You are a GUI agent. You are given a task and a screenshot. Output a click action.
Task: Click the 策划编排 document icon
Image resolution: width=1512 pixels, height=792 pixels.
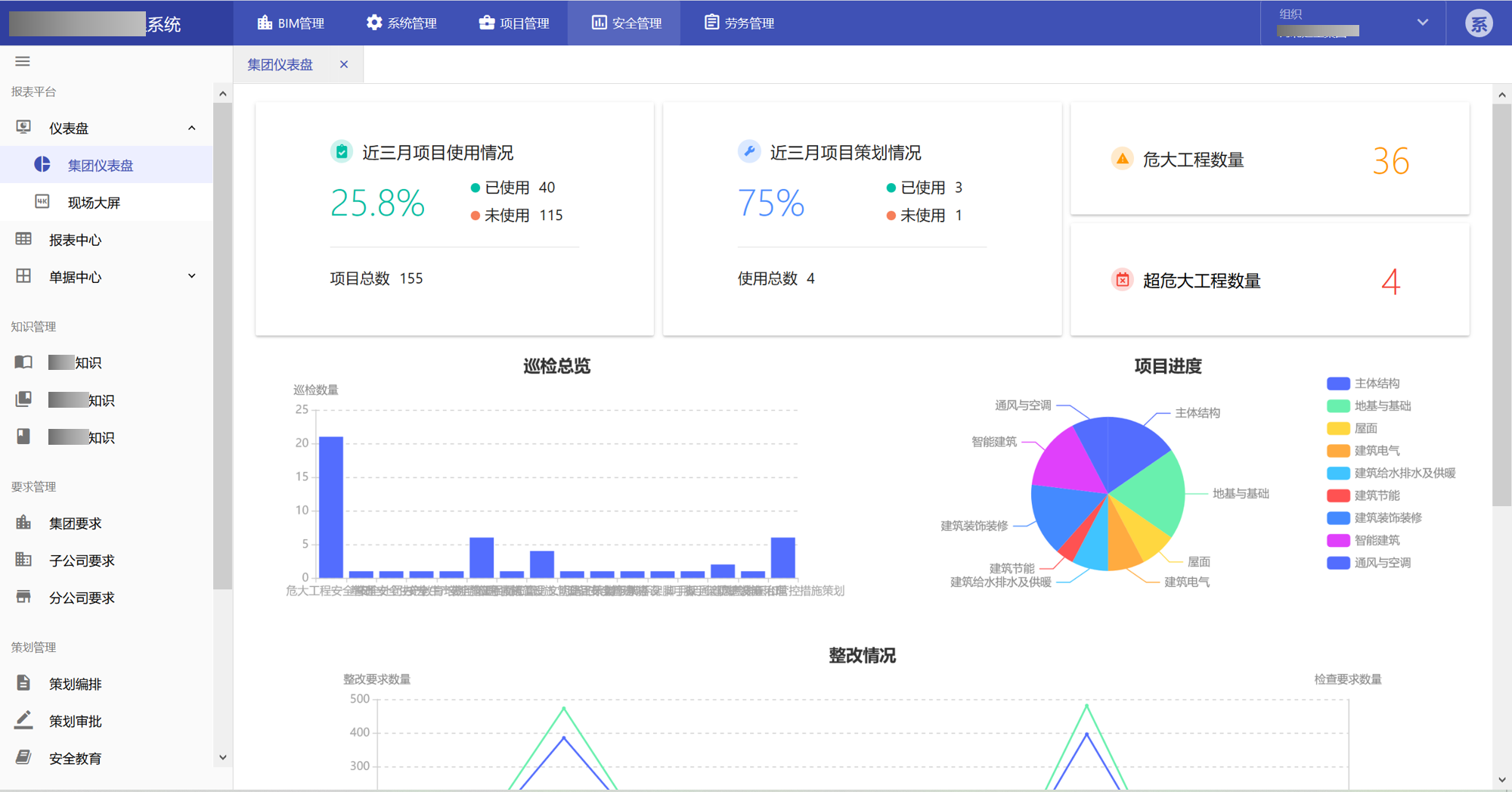point(23,683)
